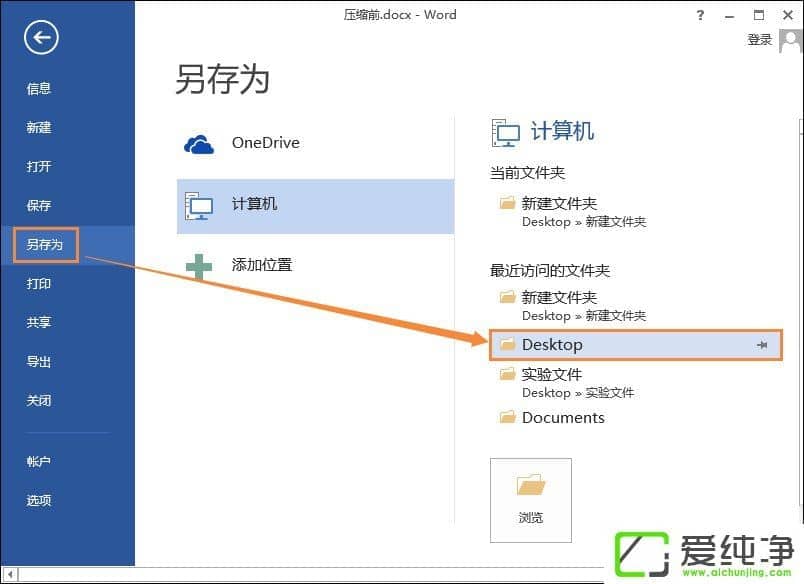The width and height of the screenshot is (804, 584).
Task: Click the green plus Add Location icon
Action: pyautogui.click(x=199, y=265)
